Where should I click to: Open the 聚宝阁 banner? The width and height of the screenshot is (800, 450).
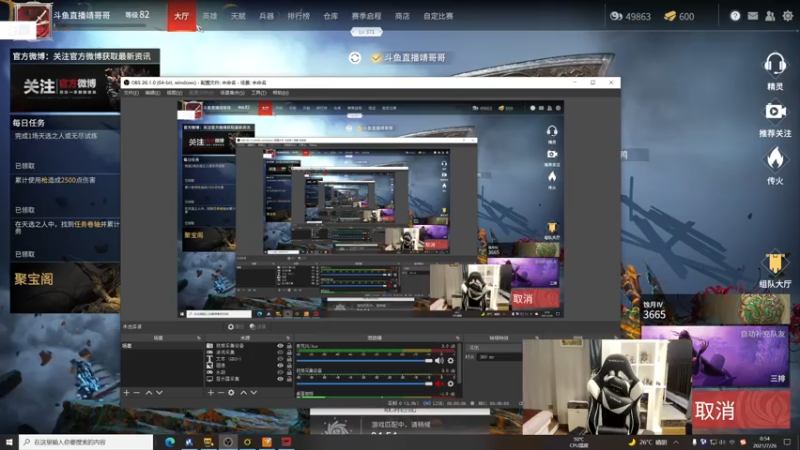point(65,288)
